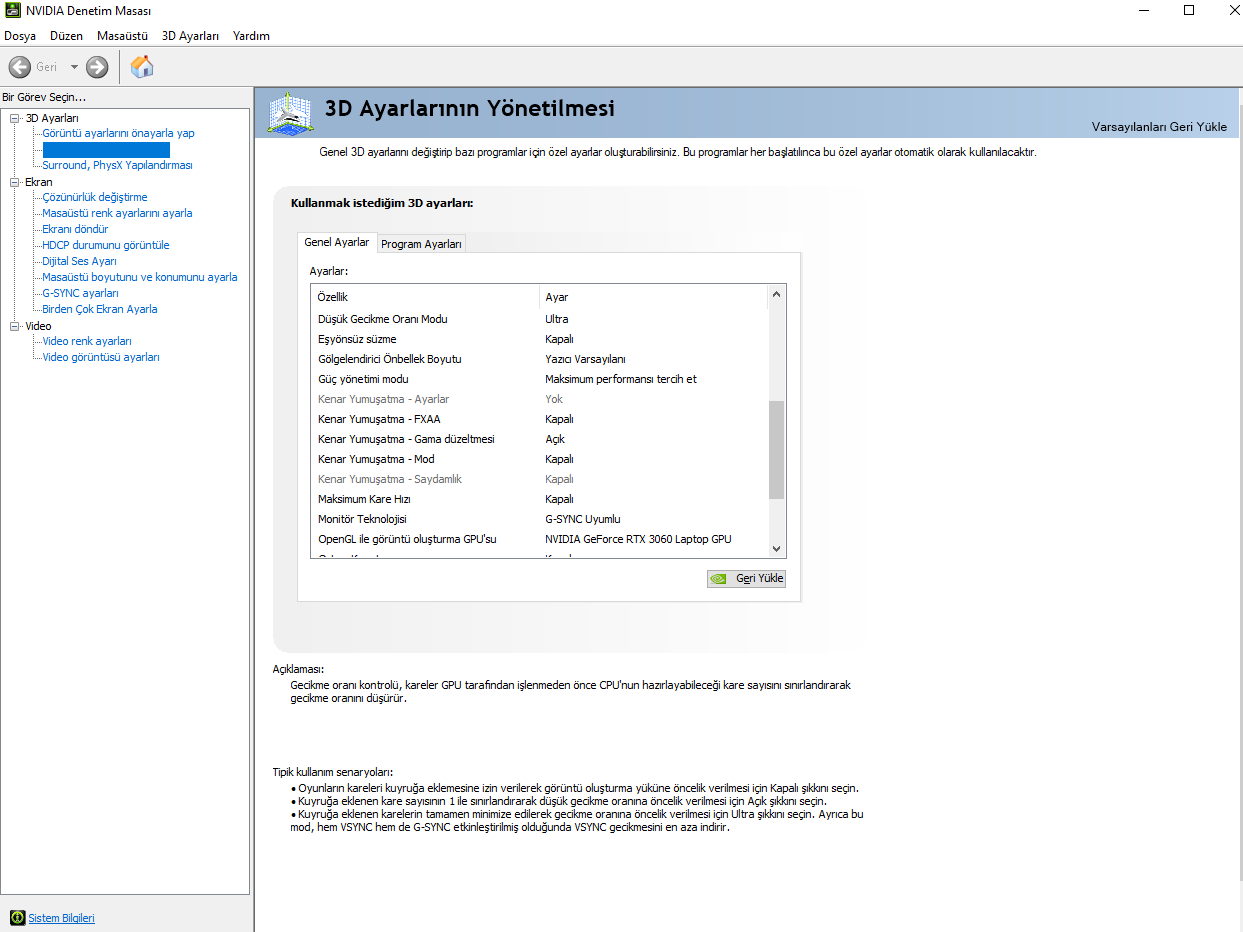Collapse the Ekran tree node

click(15, 182)
